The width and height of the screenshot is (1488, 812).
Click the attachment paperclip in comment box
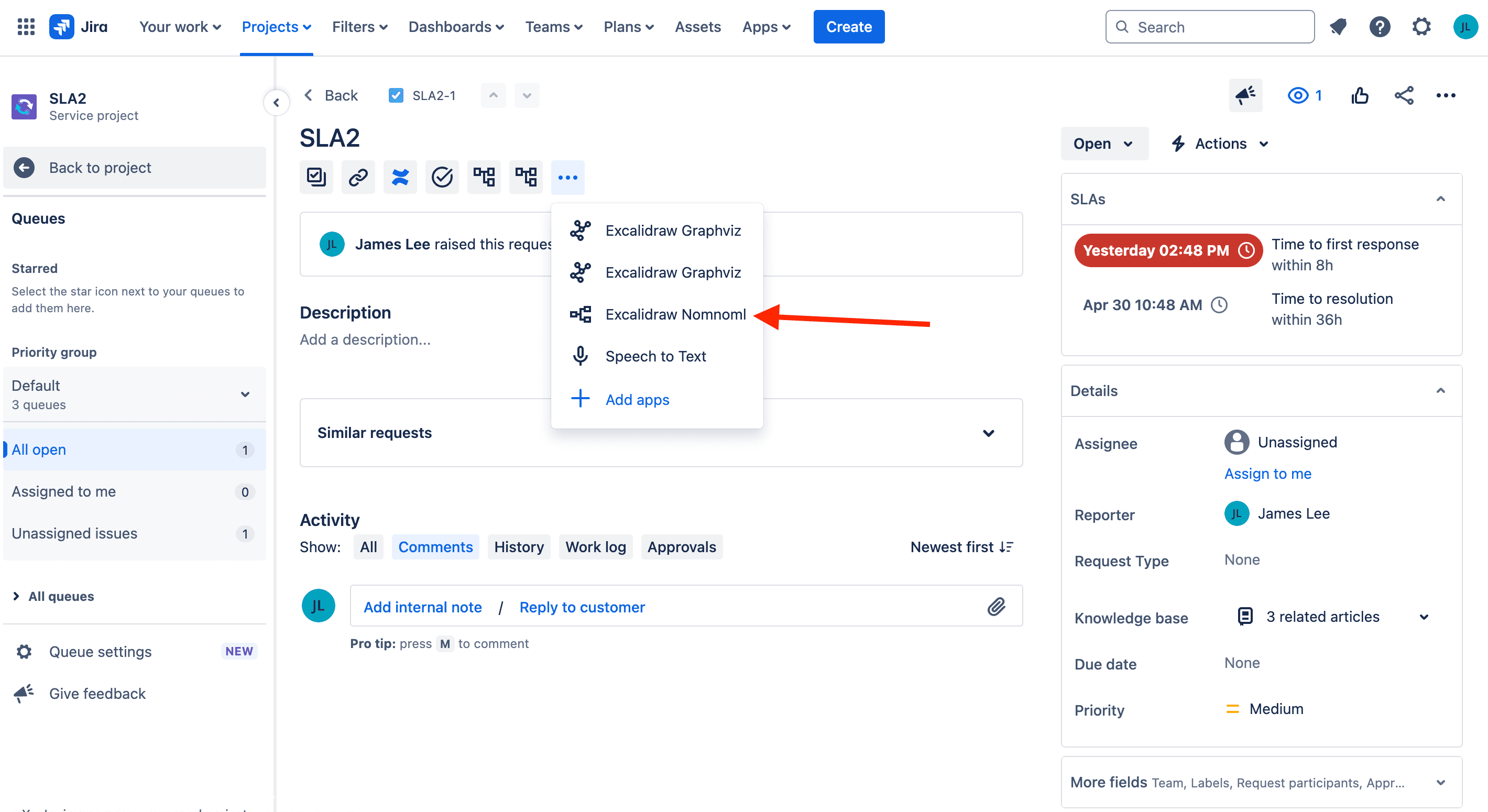tap(996, 607)
